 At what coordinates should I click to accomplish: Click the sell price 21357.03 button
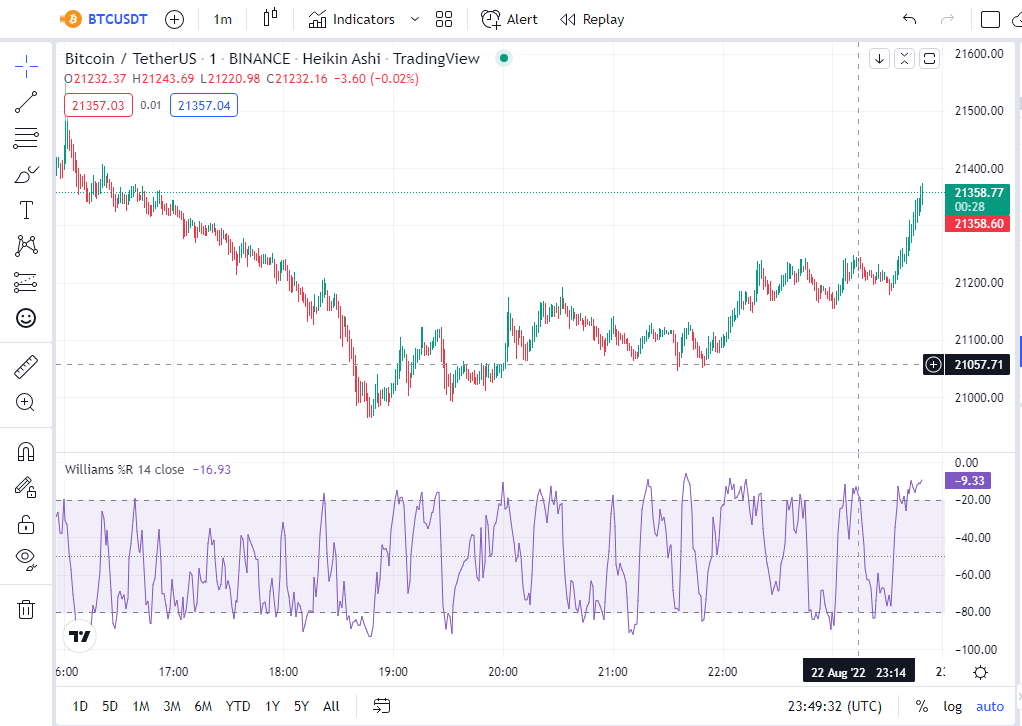(x=98, y=106)
